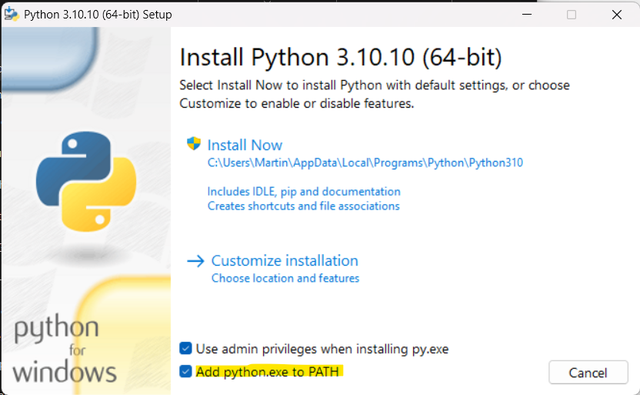640x395 pixels.
Task: Click 'Creates shortcuts and file associations' text
Action: coord(303,206)
